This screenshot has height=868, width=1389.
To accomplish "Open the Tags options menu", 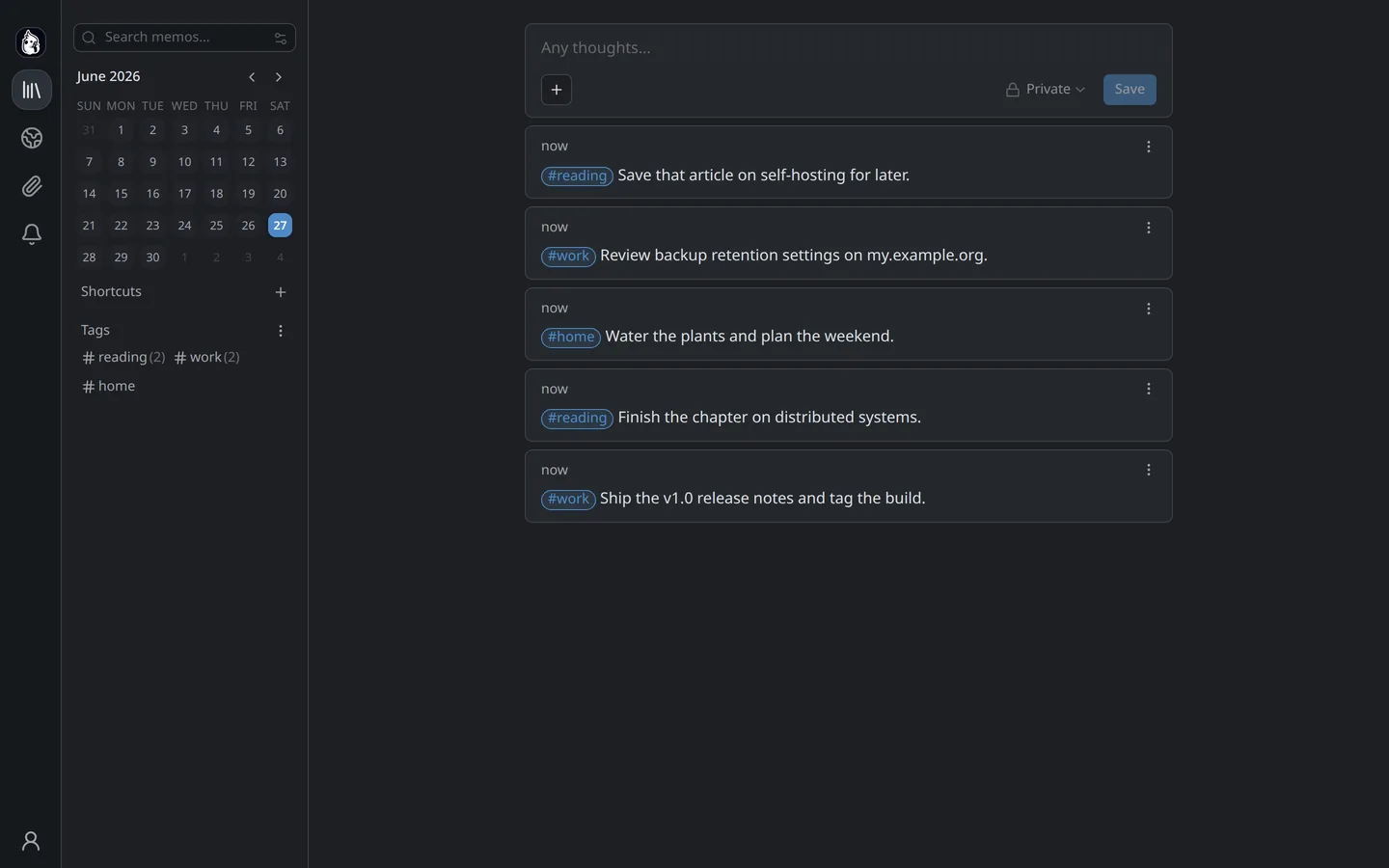I will 281,331.
